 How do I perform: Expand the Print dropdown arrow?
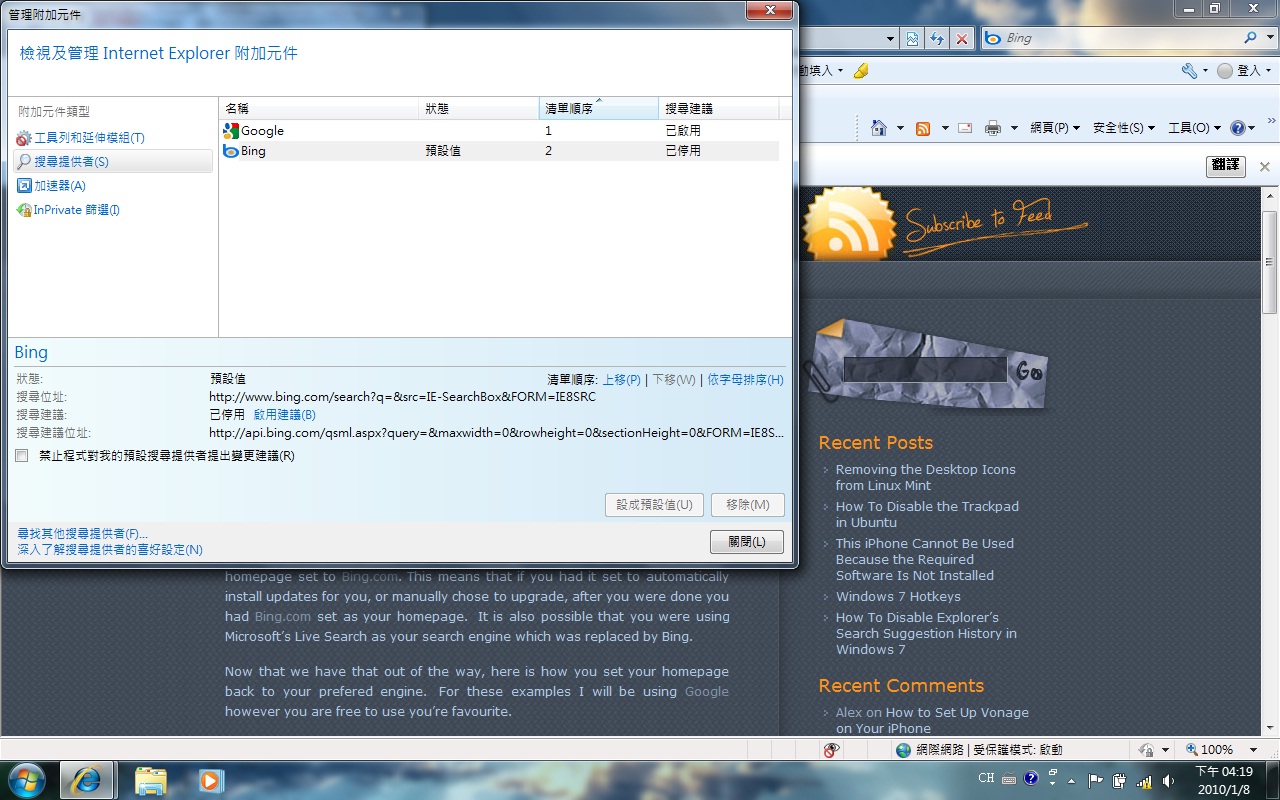(1014, 128)
